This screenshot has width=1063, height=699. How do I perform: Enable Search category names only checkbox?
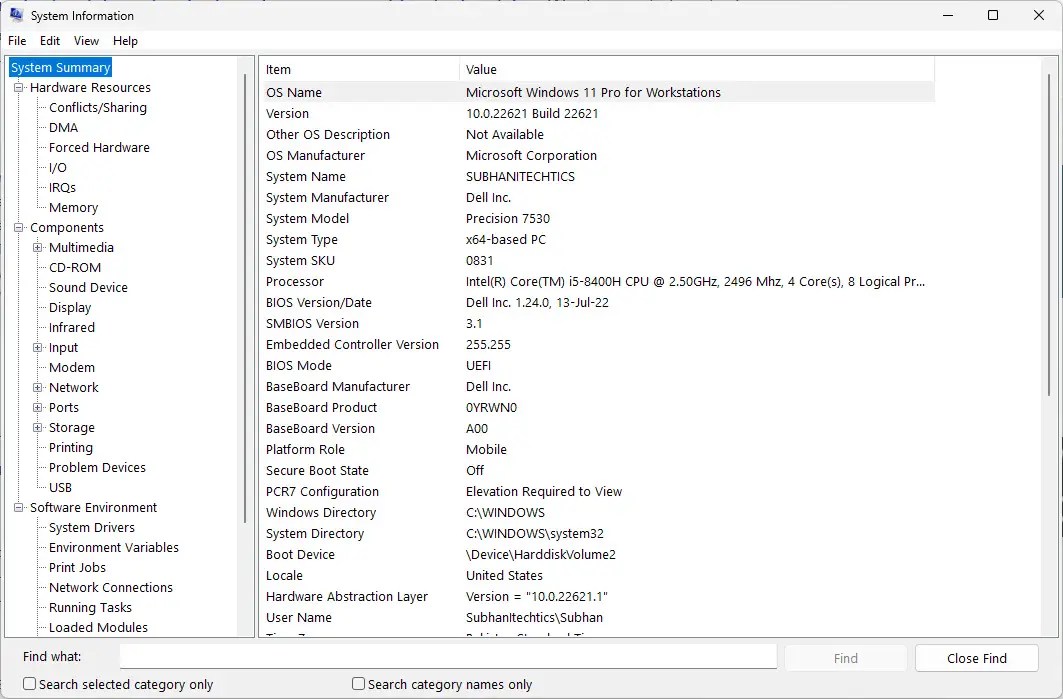[x=359, y=683]
